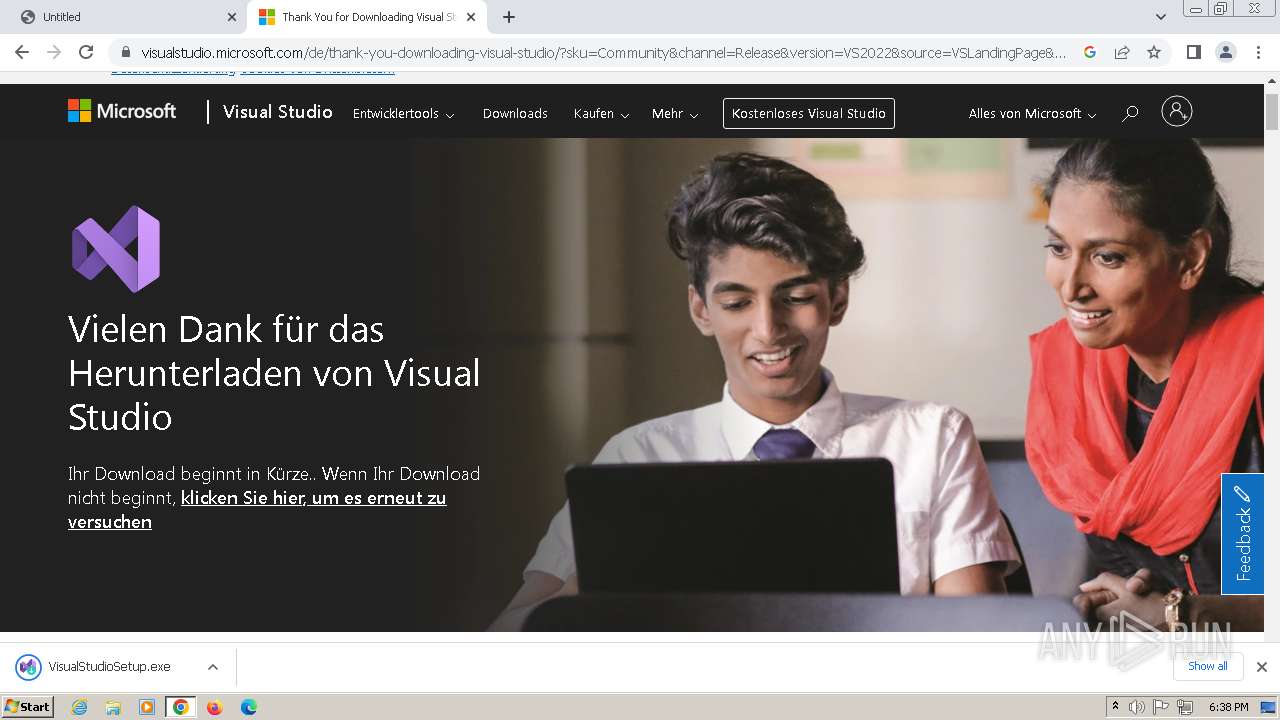Launch Firefox from taskbar
The width and height of the screenshot is (1280, 720).
(214, 707)
